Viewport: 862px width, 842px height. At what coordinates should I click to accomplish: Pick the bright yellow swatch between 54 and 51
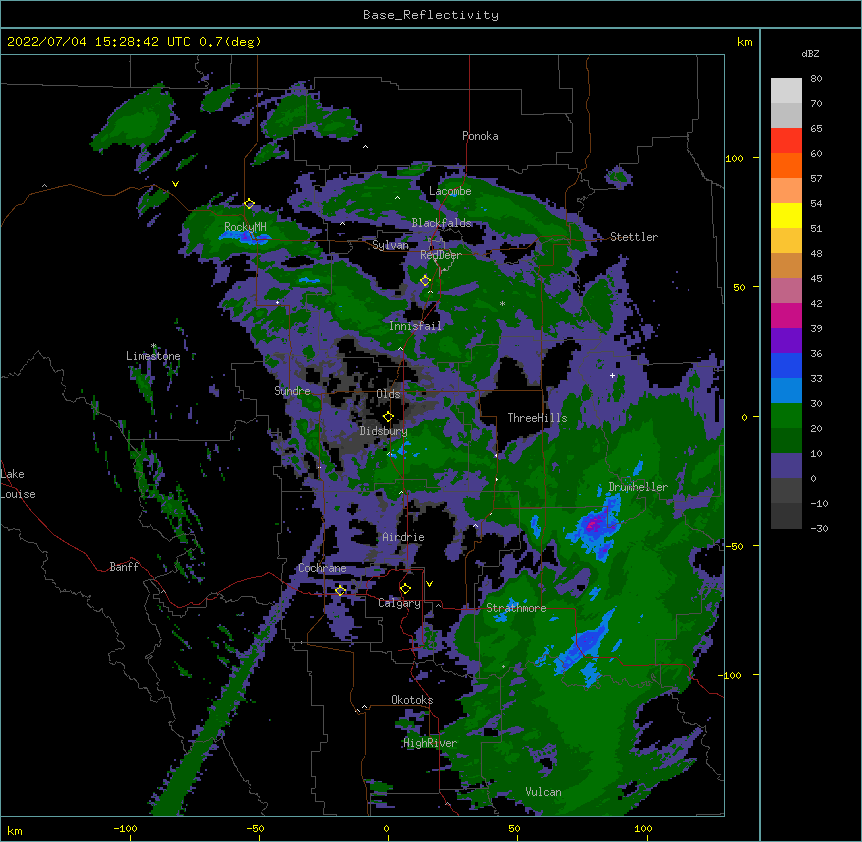pyautogui.click(x=786, y=215)
